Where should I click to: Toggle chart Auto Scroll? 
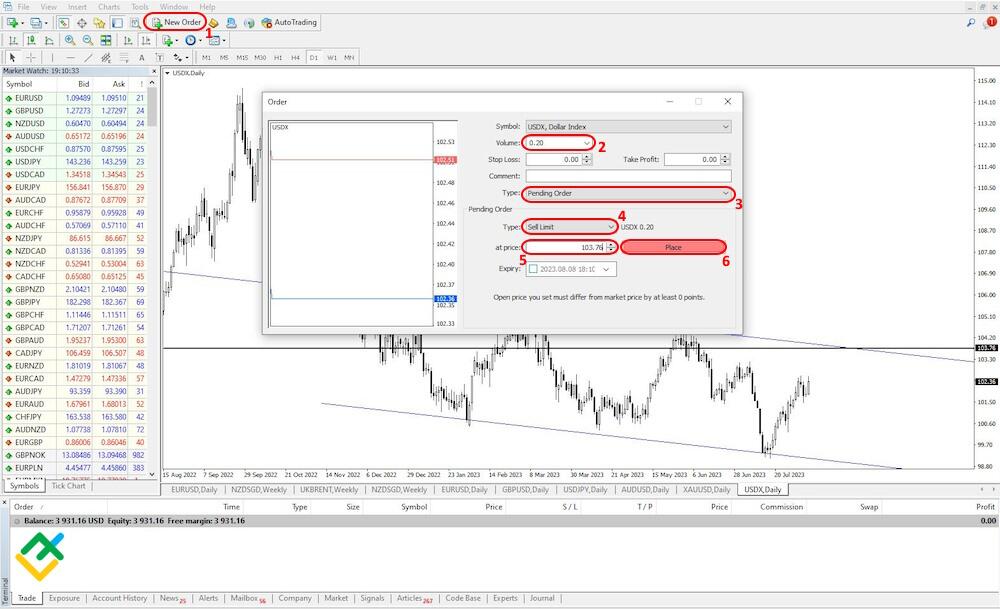coord(128,40)
